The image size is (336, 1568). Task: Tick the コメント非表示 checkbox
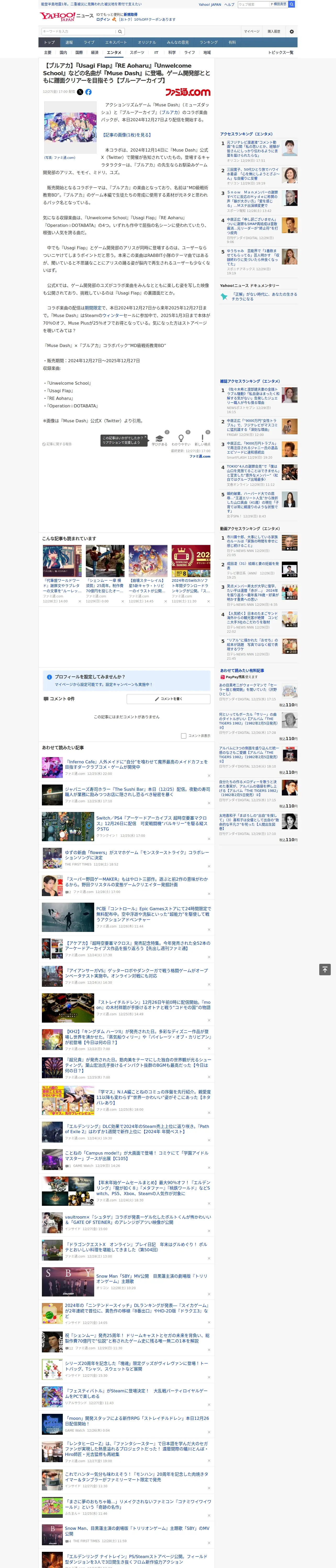click(x=183, y=735)
